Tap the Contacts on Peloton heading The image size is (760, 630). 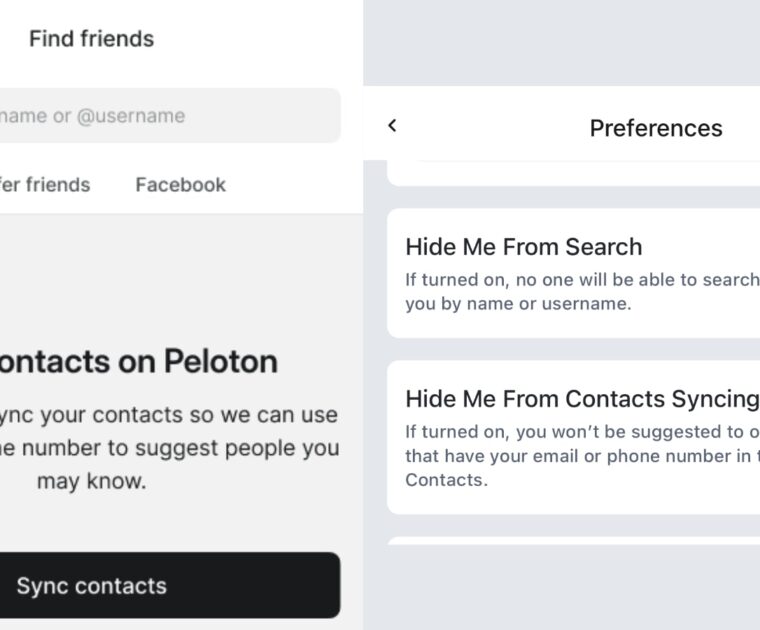pyautogui.click(x=138, y=361)
